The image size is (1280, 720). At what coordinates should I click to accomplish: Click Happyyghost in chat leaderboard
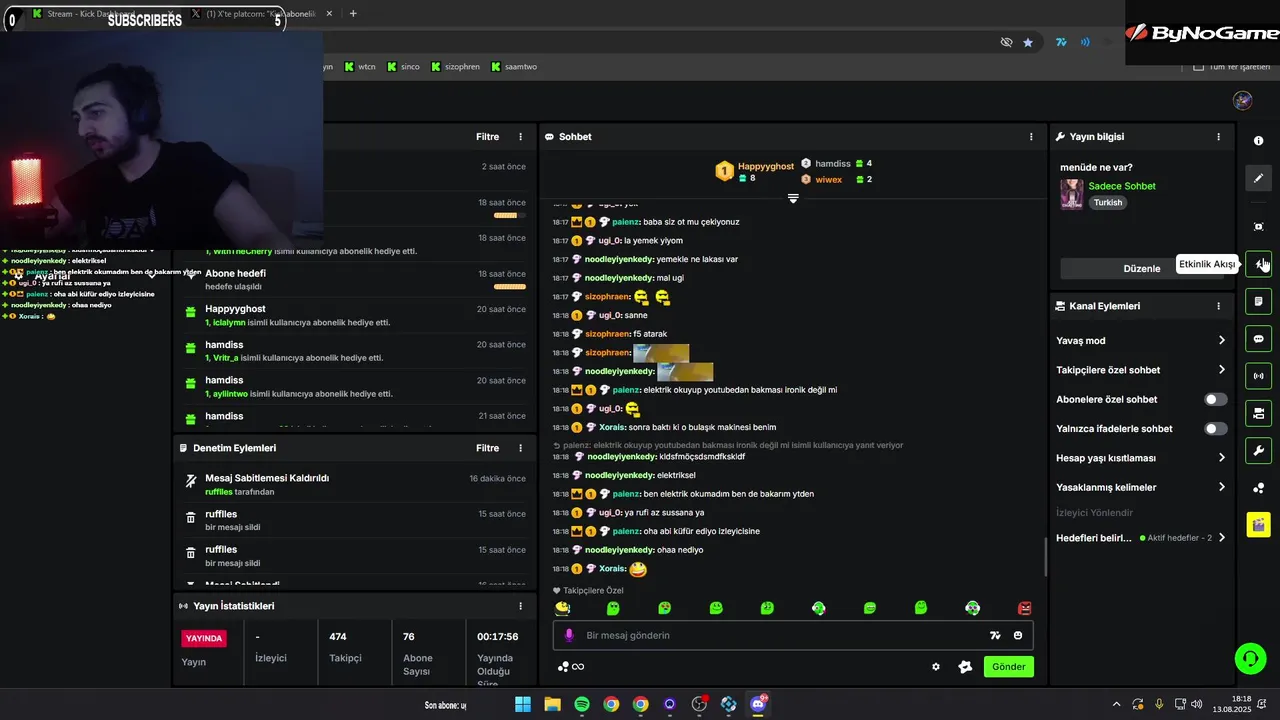766,166
